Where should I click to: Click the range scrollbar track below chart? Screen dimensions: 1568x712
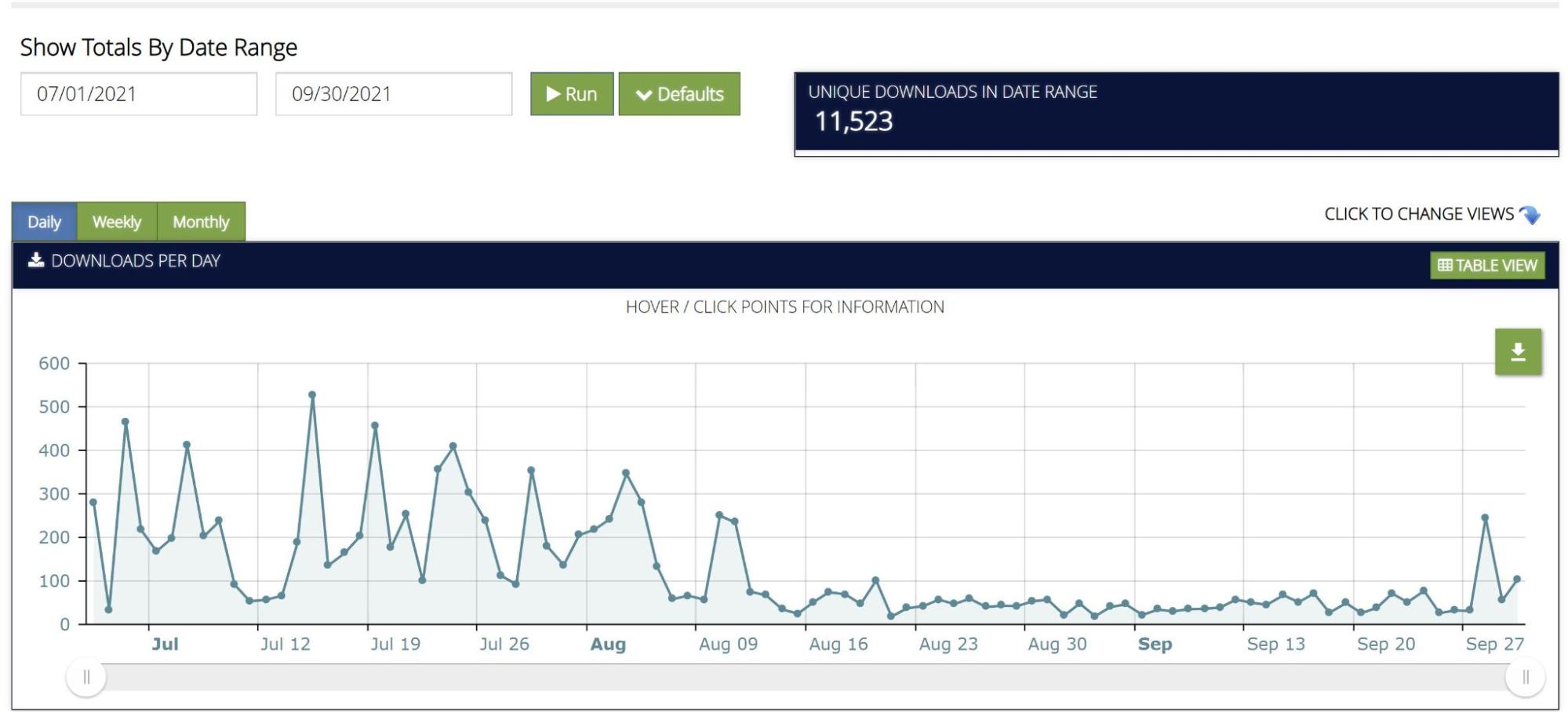[x=784, y=677]
